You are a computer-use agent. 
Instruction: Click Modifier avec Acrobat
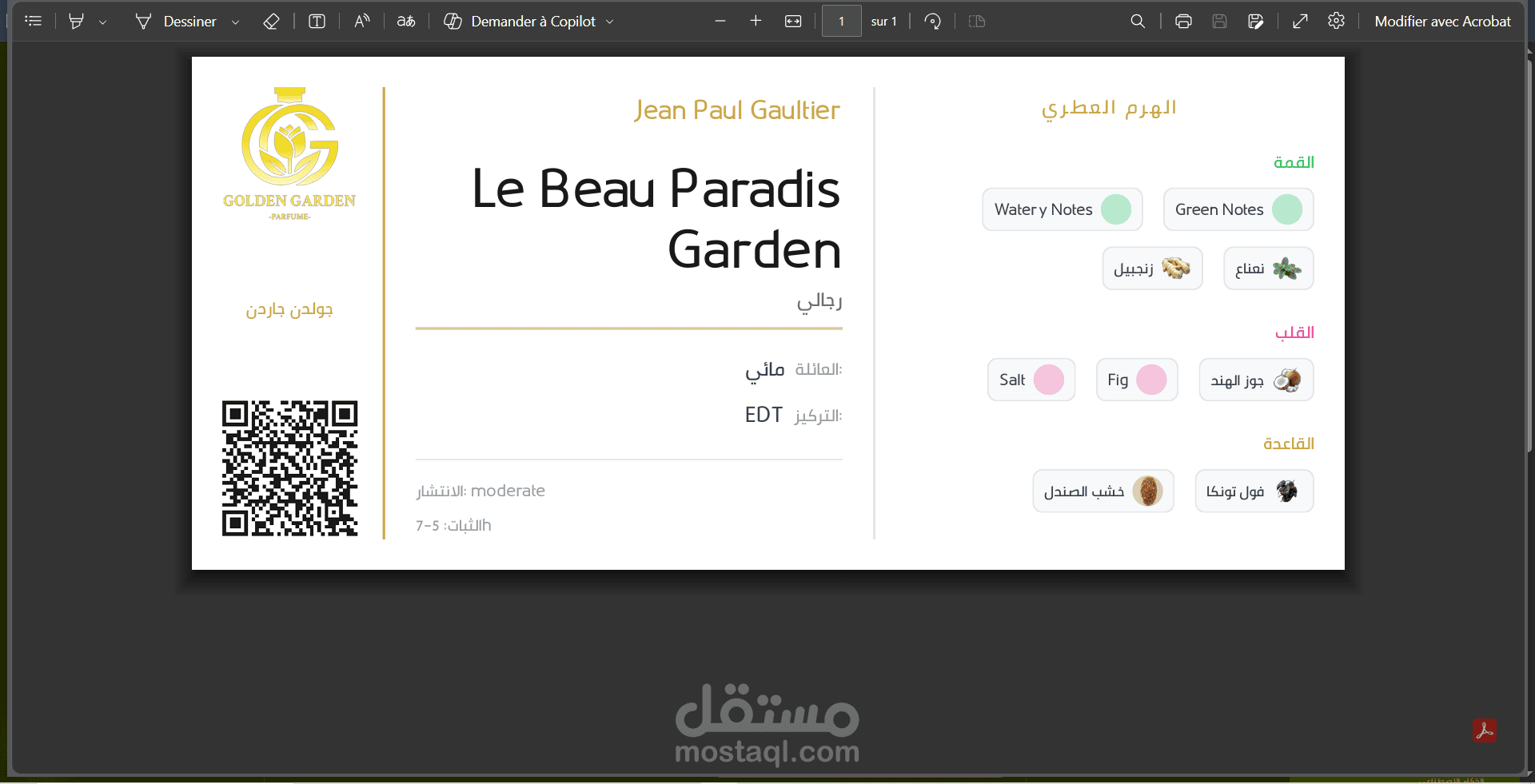click(1442, 22)
